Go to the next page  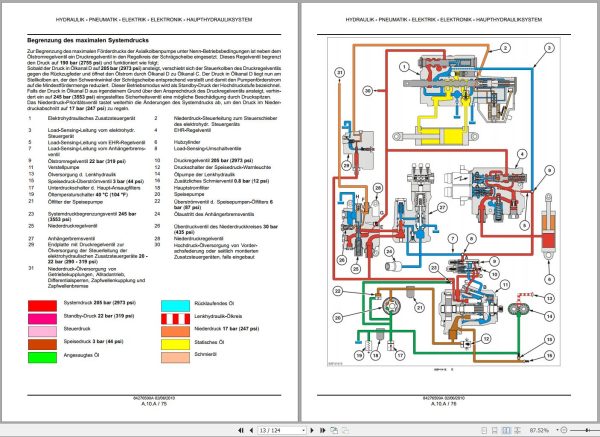click(x=312, y=430)
